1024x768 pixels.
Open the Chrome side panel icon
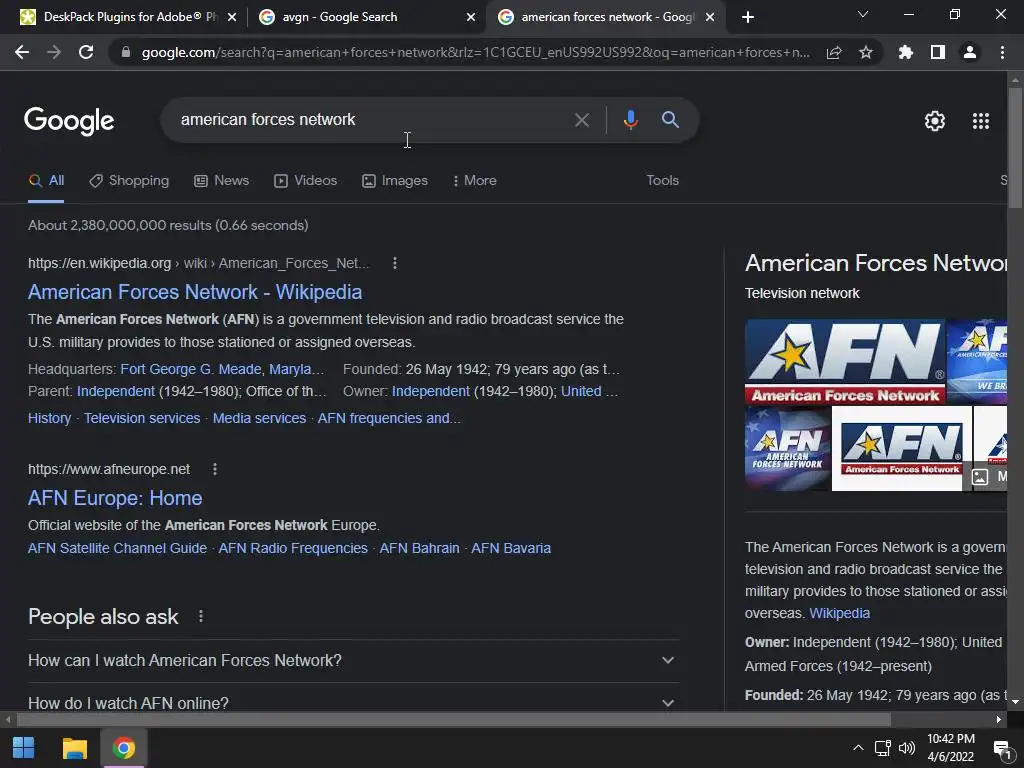(938, 52)
